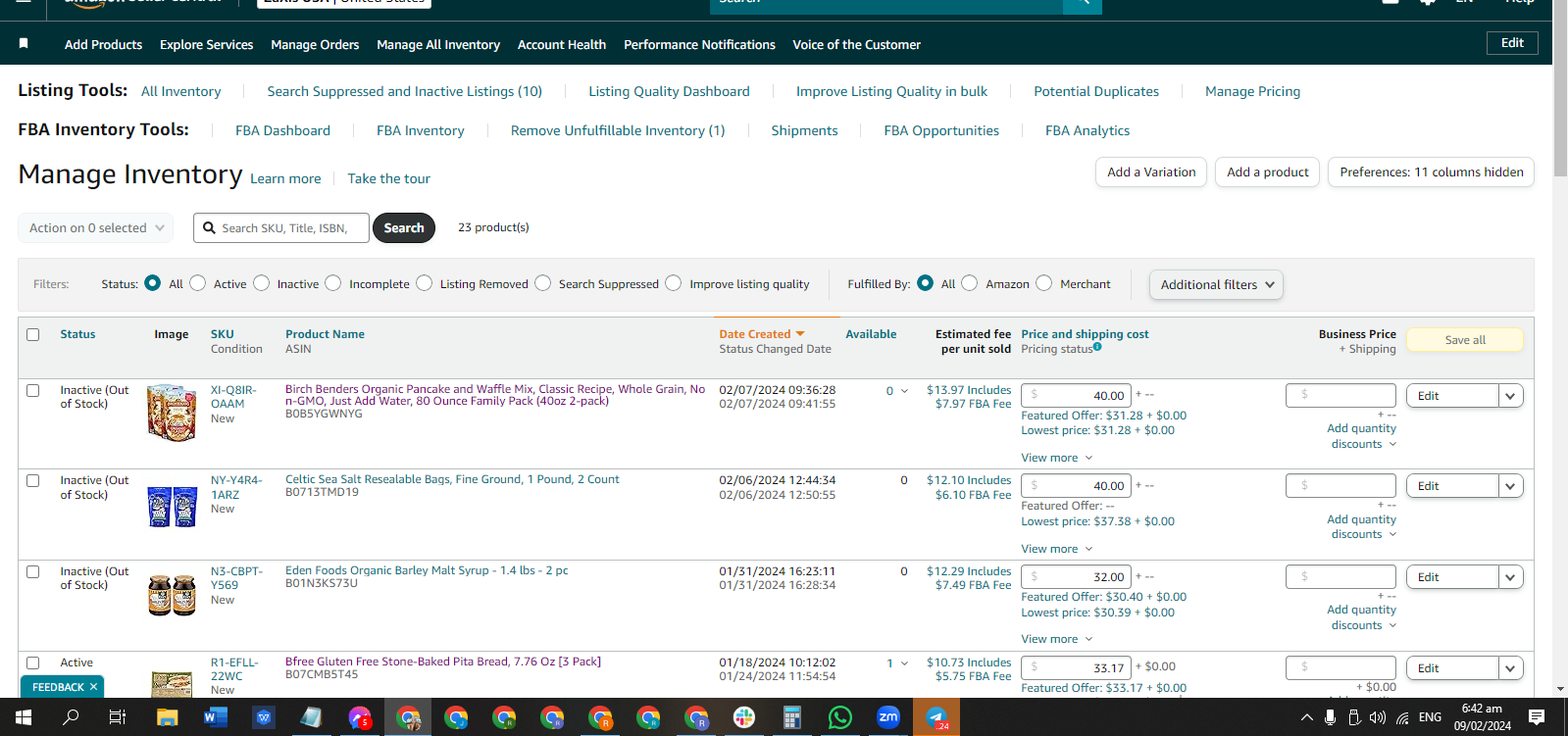Open Windows taskbar search
Viewport: 1568px width, 736px height.
coord(71,717)
